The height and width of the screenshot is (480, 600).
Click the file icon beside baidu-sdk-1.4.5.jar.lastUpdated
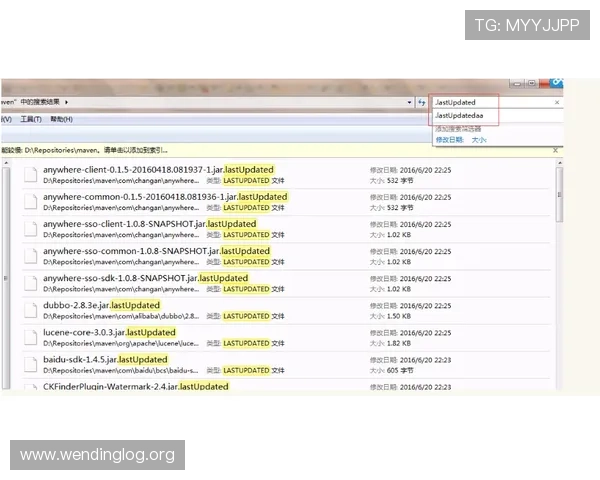pos(31,364)
